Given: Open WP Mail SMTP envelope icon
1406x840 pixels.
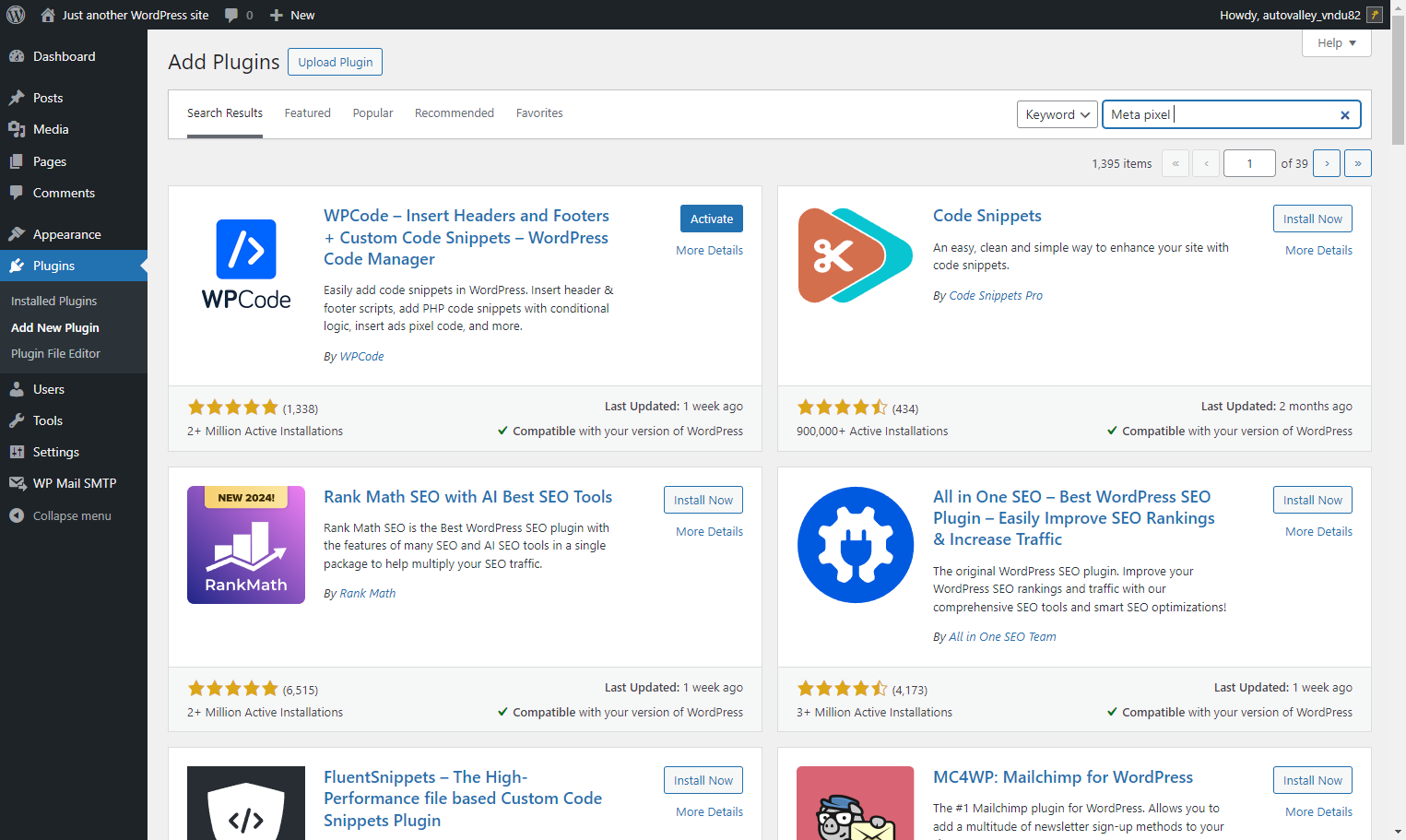Looking at the screenshot, I should (17, 483).
